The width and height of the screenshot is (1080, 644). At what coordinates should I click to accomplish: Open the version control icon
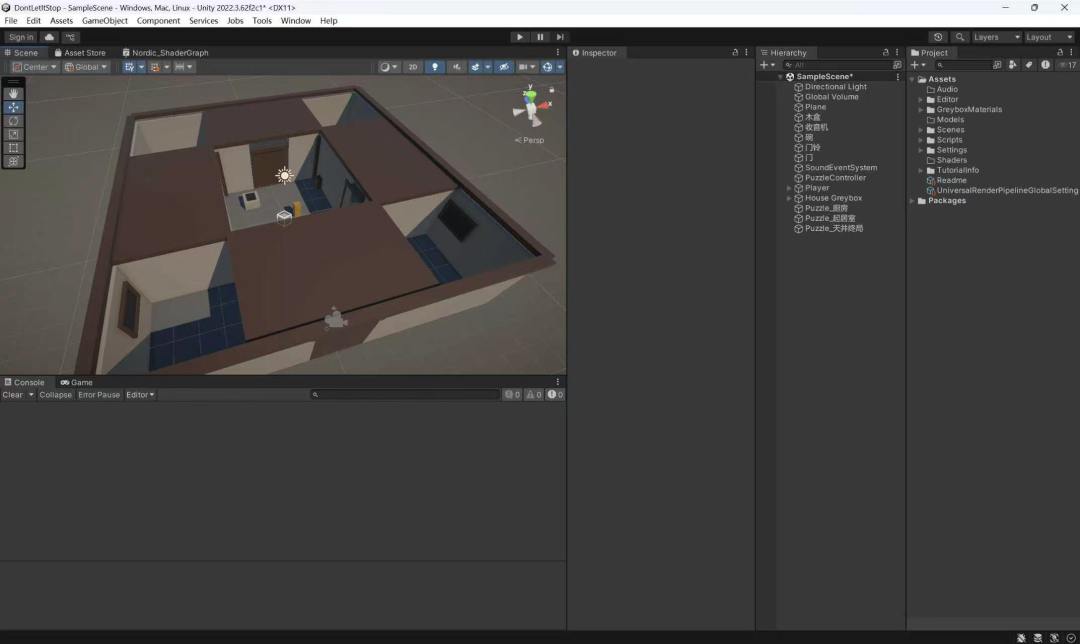tap(70, 37)
